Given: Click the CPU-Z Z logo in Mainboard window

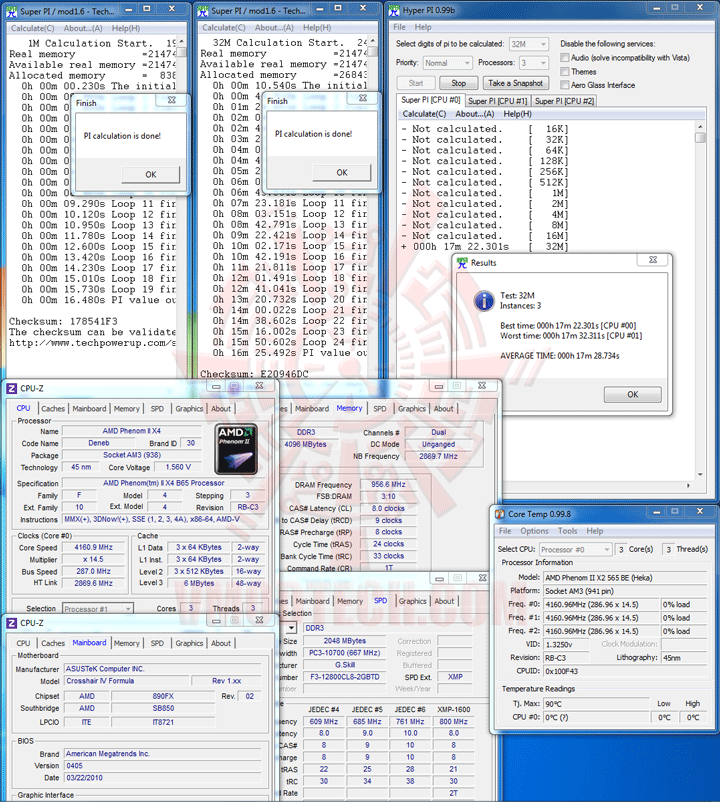Looking at the screenshot, I should click(x=12, y=623).
